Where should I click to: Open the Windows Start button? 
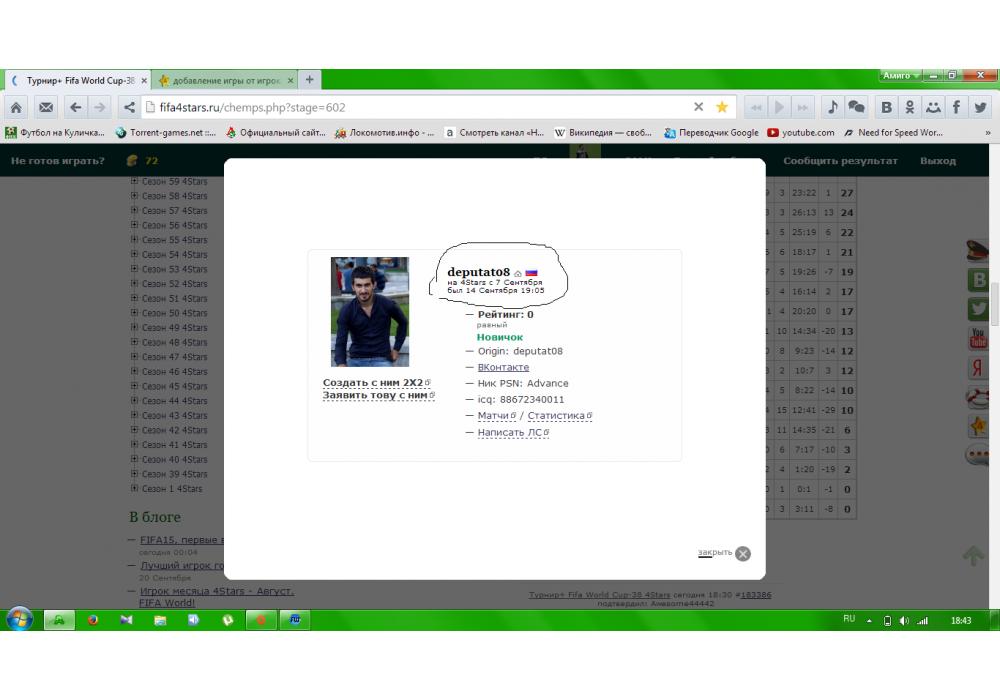[19, 620]
